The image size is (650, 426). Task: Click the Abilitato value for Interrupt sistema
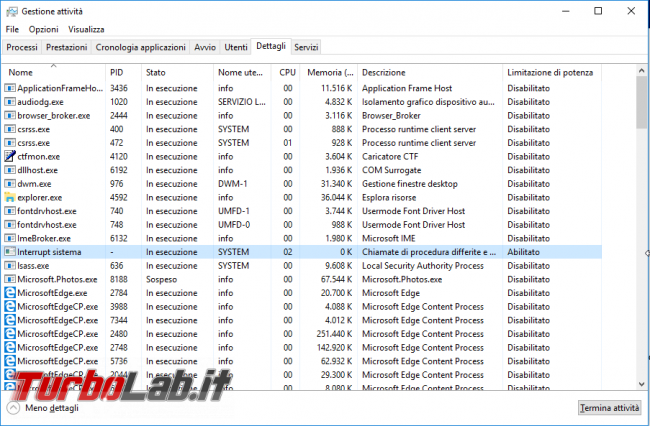click(x=524, y=252)
